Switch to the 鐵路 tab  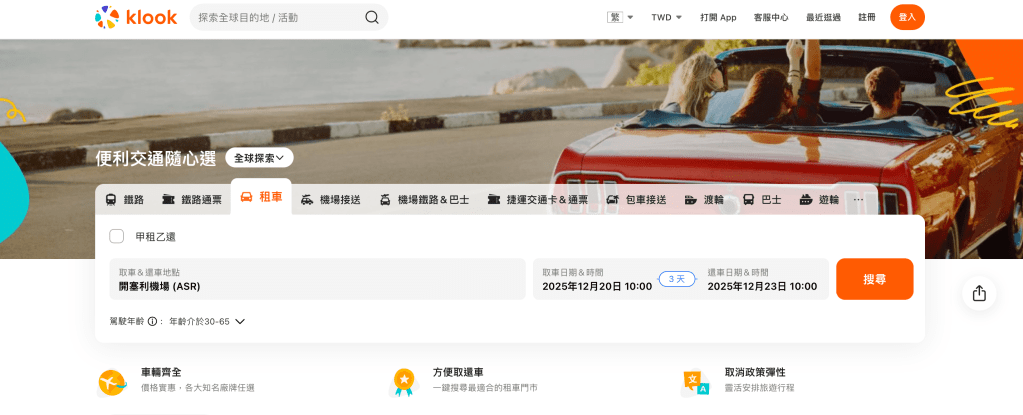tap(124, 200)
